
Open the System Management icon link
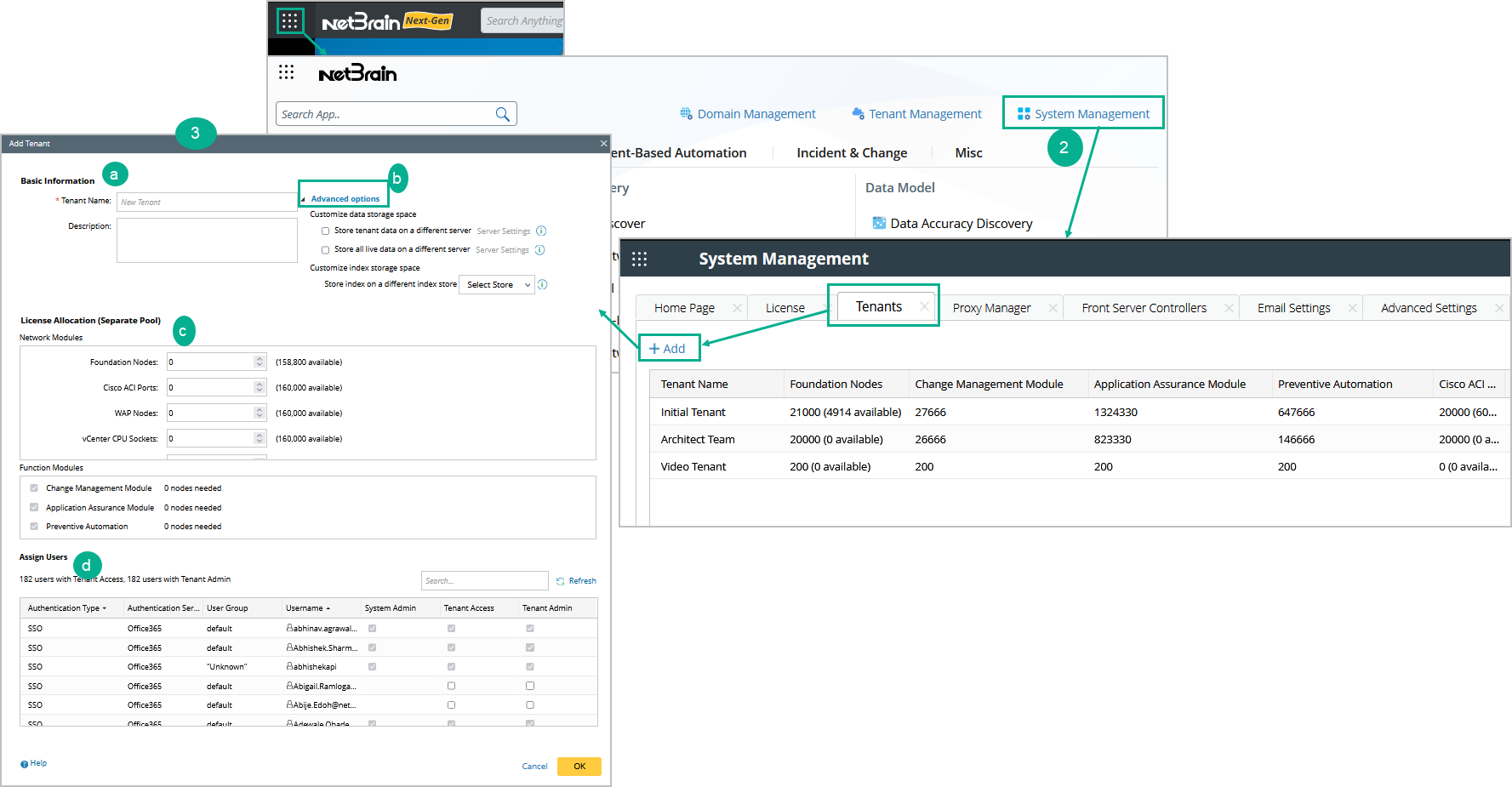[1024, 114]
